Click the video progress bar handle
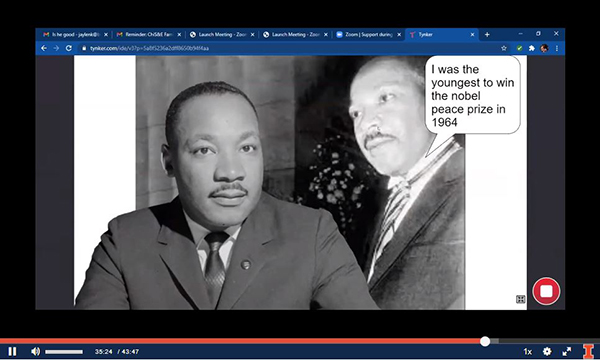 (x=485, y=341)
